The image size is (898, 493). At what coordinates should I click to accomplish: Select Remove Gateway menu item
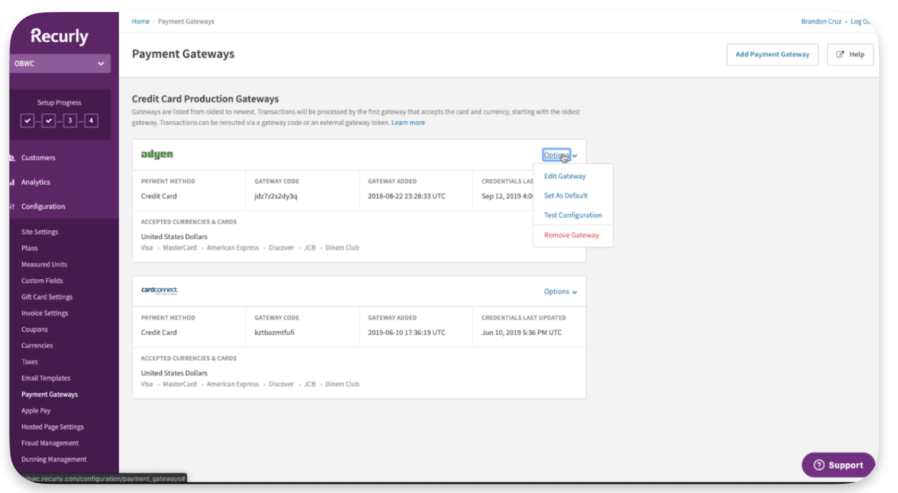click(x=571, y=235)
